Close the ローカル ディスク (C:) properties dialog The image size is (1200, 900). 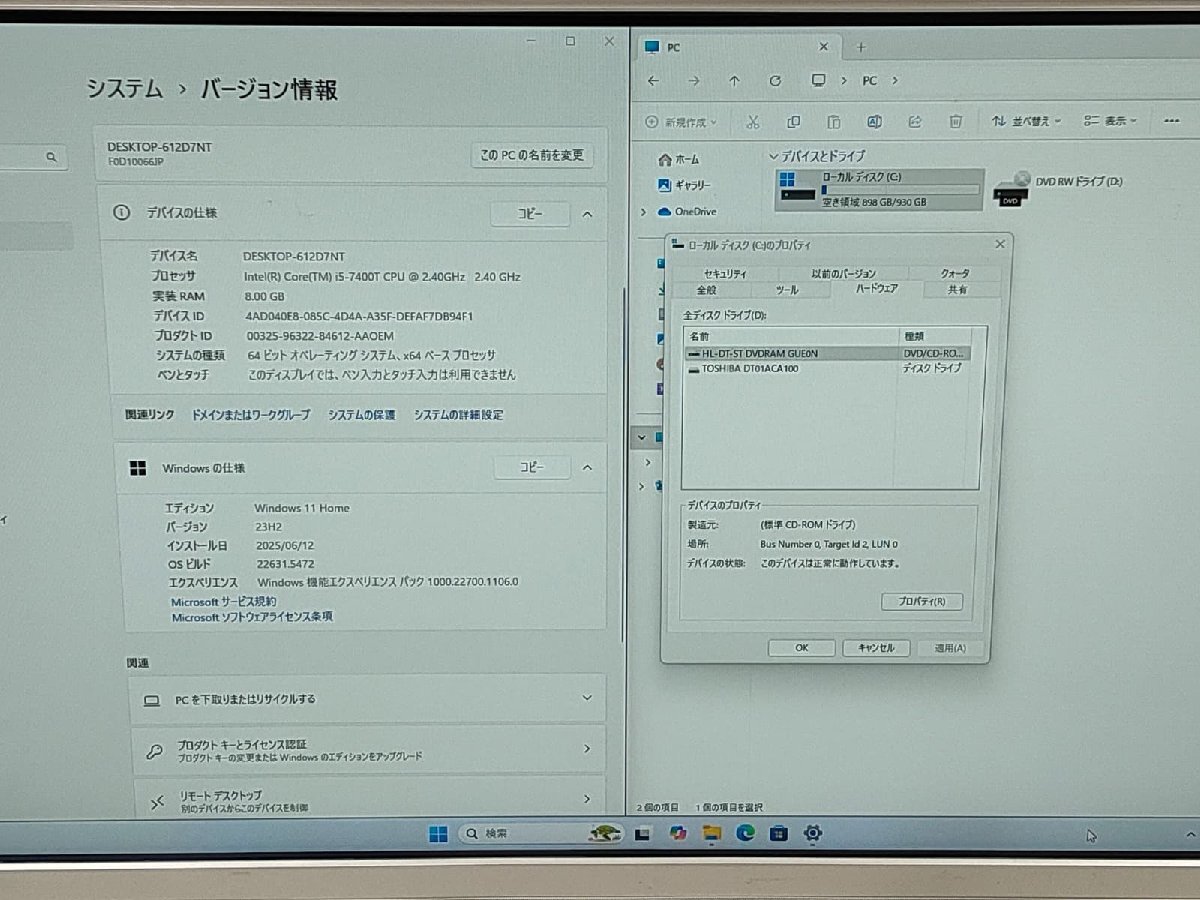tap(1000, 244)
